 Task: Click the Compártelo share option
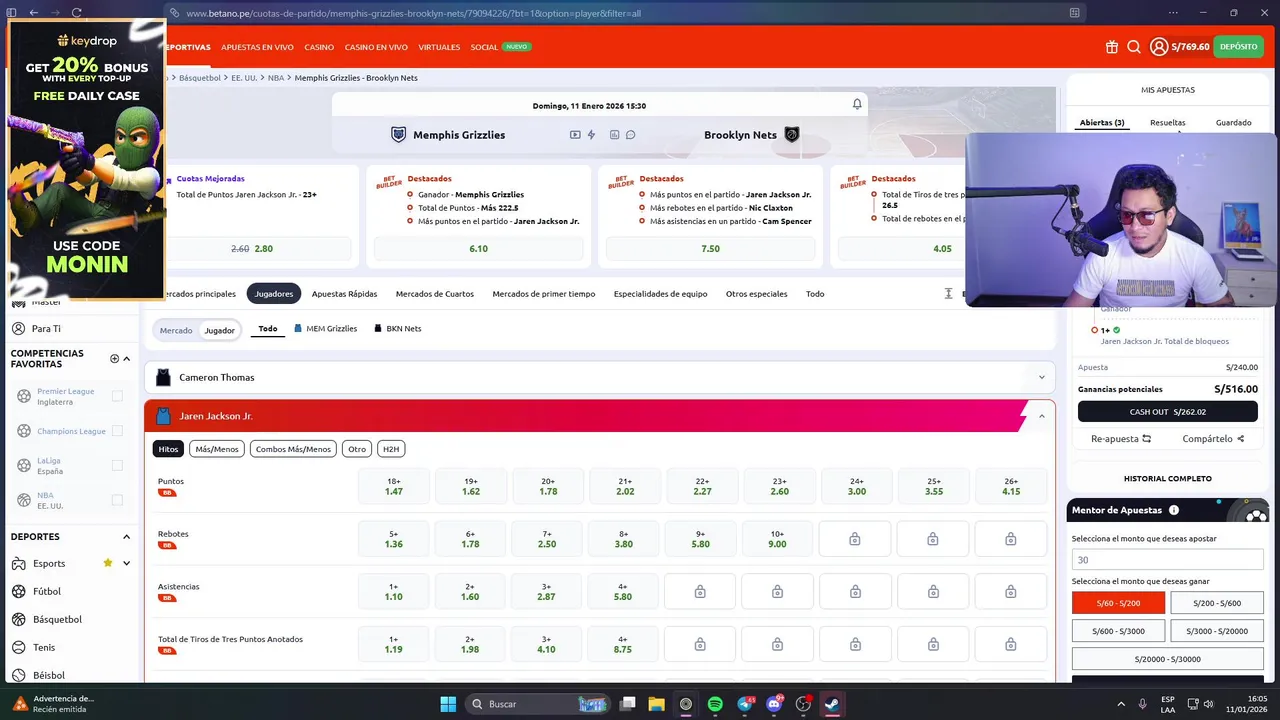coord(1213,438)
